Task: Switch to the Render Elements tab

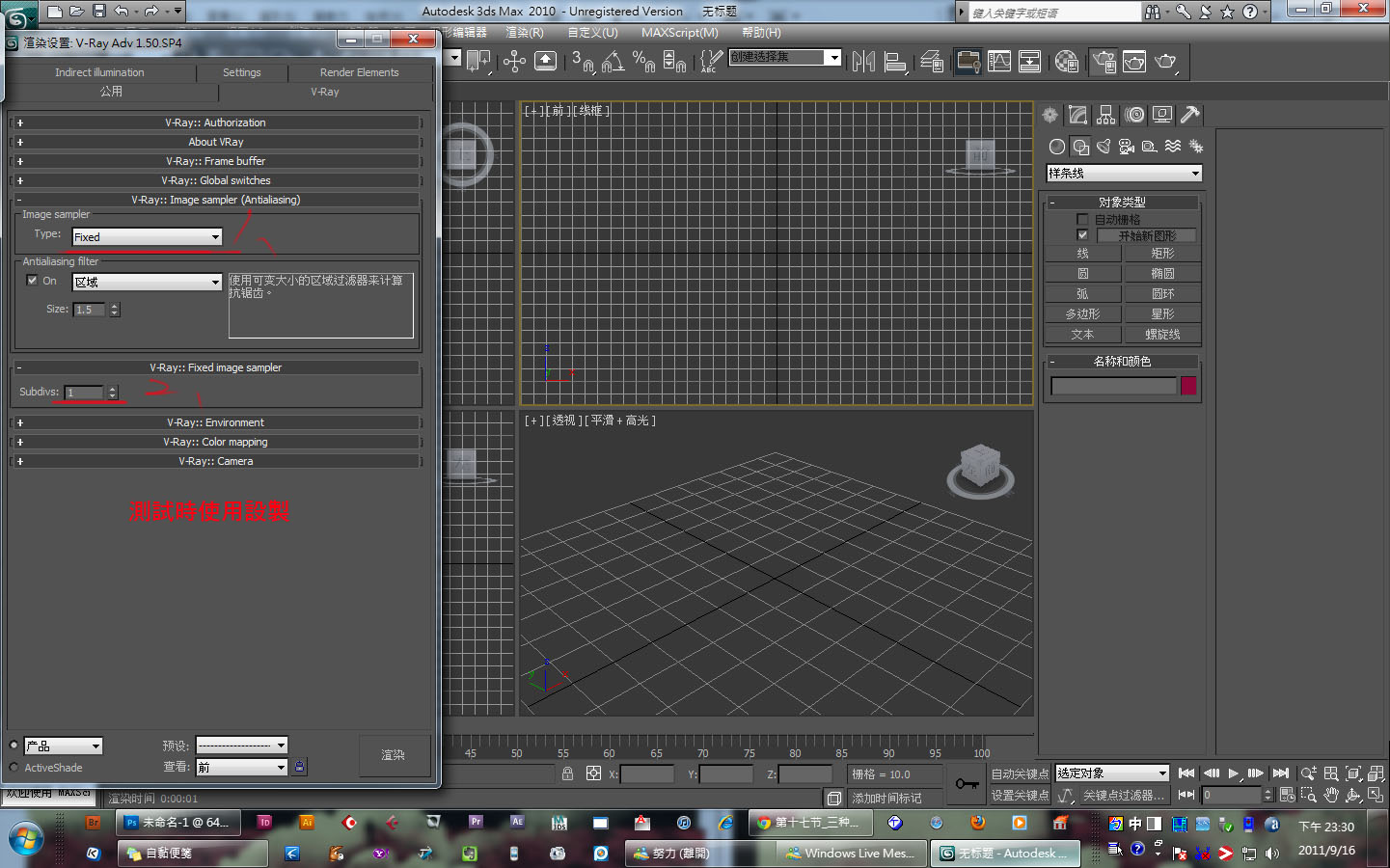Action: coord(359,72)
